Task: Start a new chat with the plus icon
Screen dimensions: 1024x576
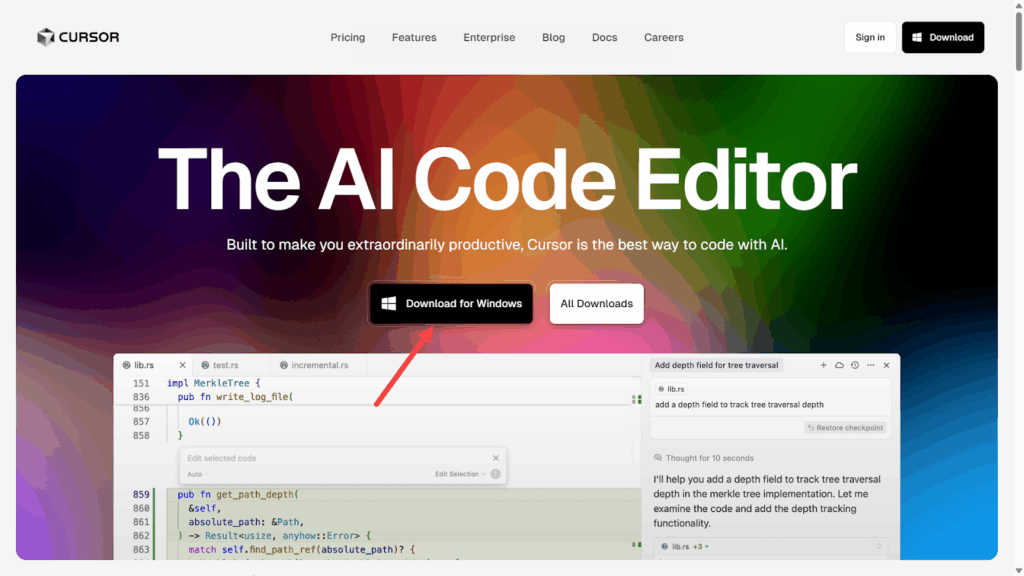Action: click(x=824, y=365)
